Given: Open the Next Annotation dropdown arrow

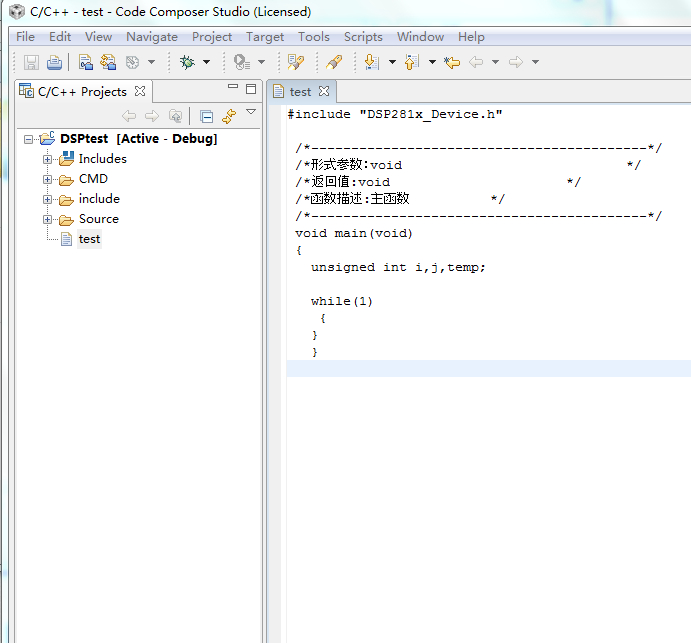Looking at the screenshot, I should point(392,62).
